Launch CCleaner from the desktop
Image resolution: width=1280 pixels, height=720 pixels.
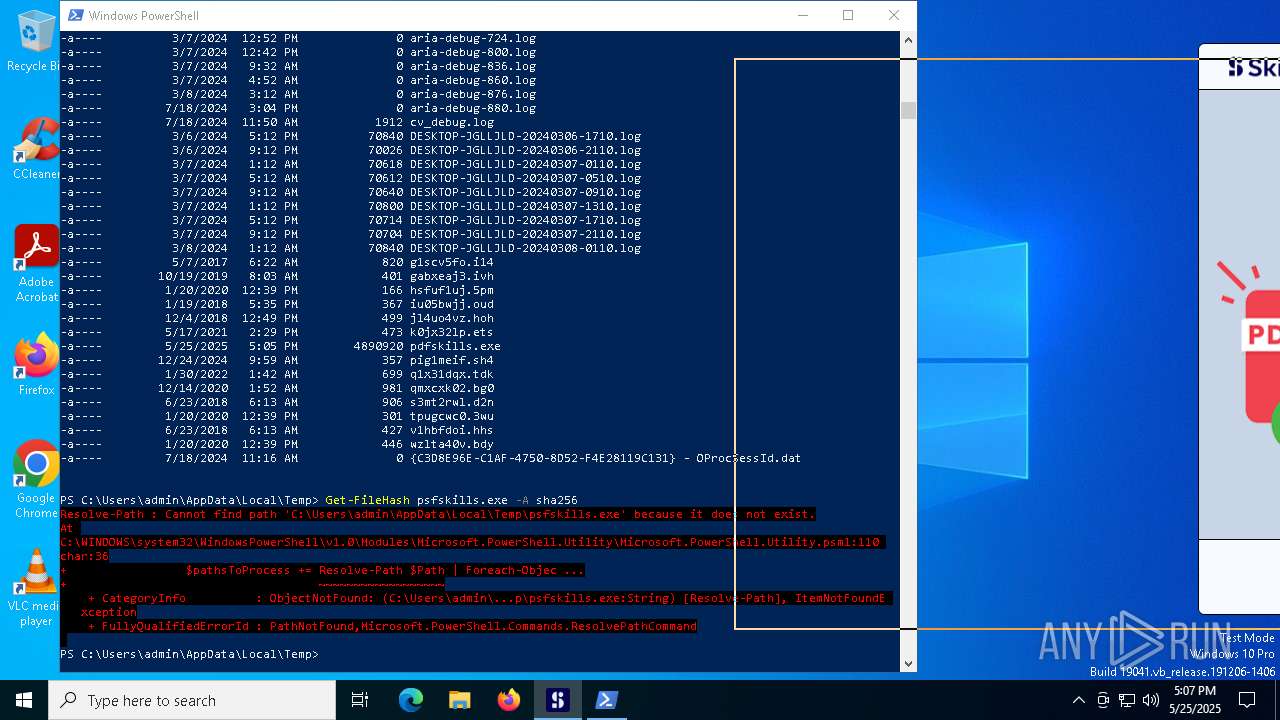36,150
